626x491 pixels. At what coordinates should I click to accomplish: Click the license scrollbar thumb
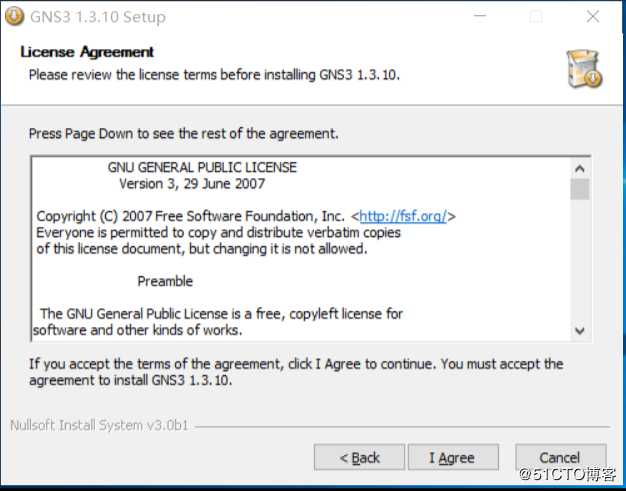pyautogui.click(x=580, y=189)
